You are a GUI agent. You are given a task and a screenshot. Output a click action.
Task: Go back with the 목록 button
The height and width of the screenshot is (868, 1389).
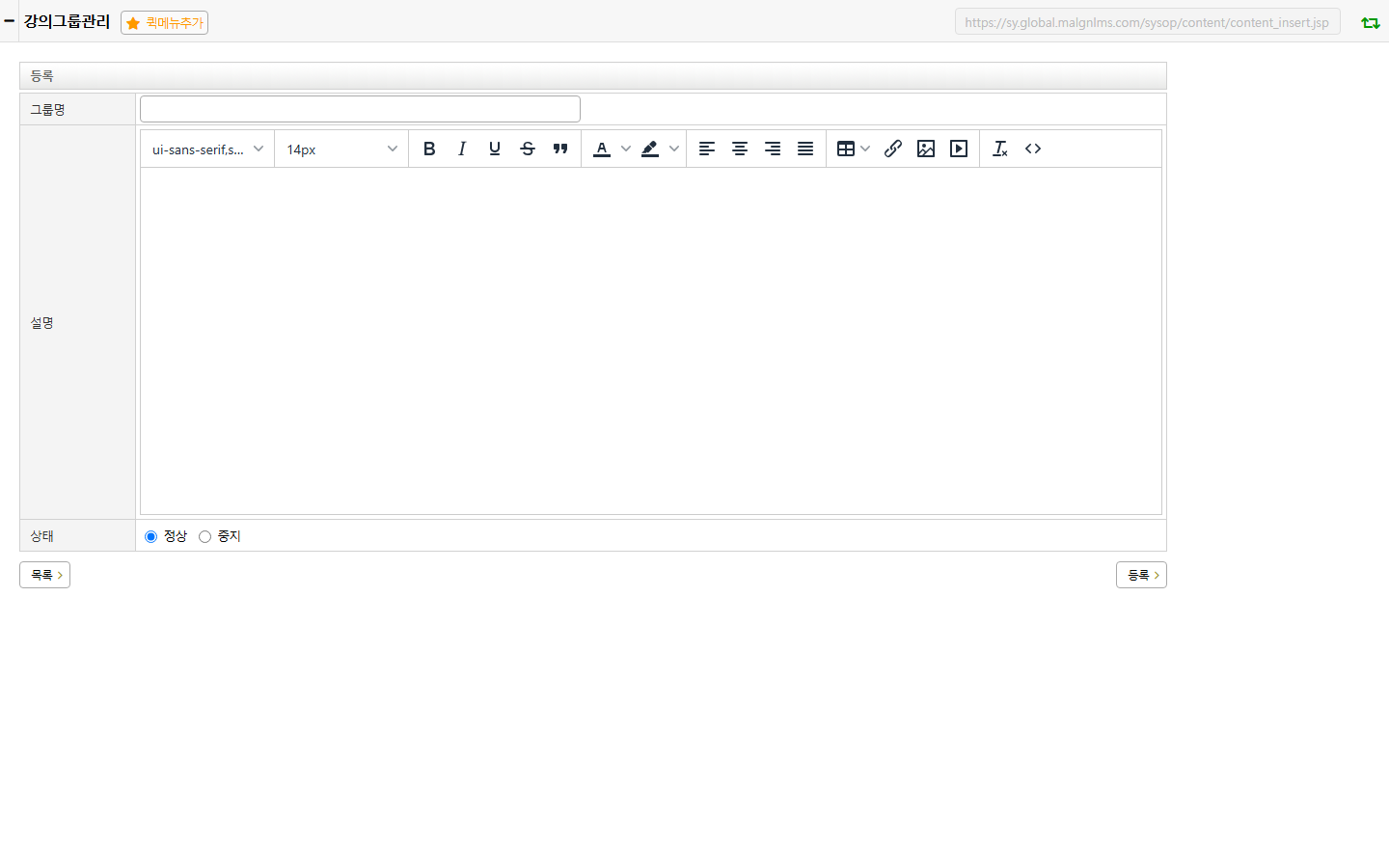(44, 575)
